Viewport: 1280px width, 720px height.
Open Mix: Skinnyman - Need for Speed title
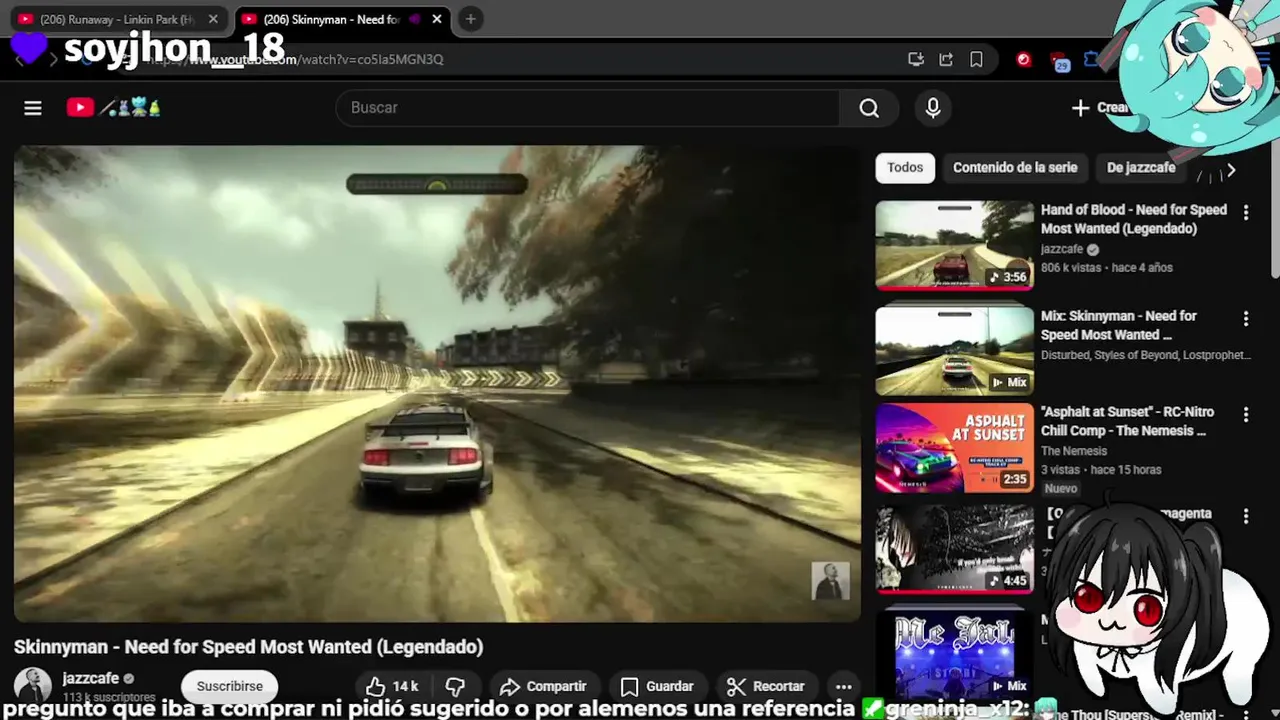click(1119, 325)
